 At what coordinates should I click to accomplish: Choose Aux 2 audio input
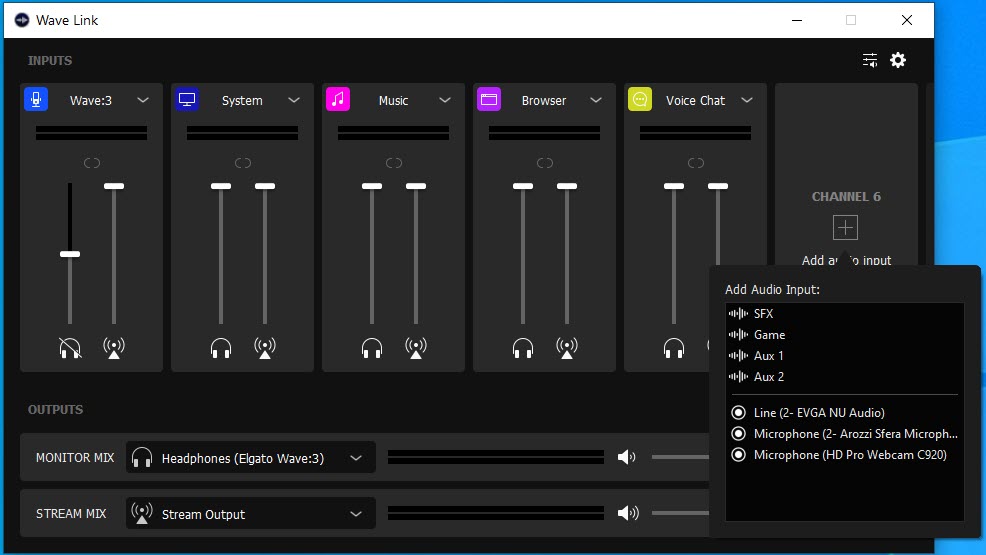[844, 376]
